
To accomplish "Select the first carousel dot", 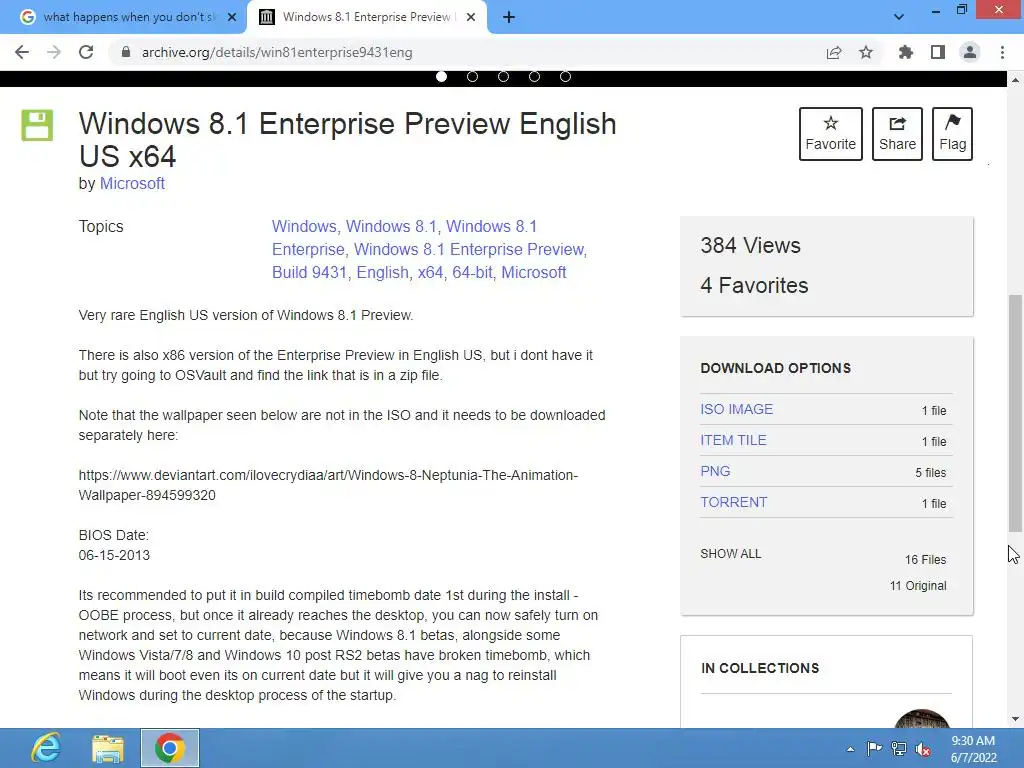I will (x=441, y=77).
